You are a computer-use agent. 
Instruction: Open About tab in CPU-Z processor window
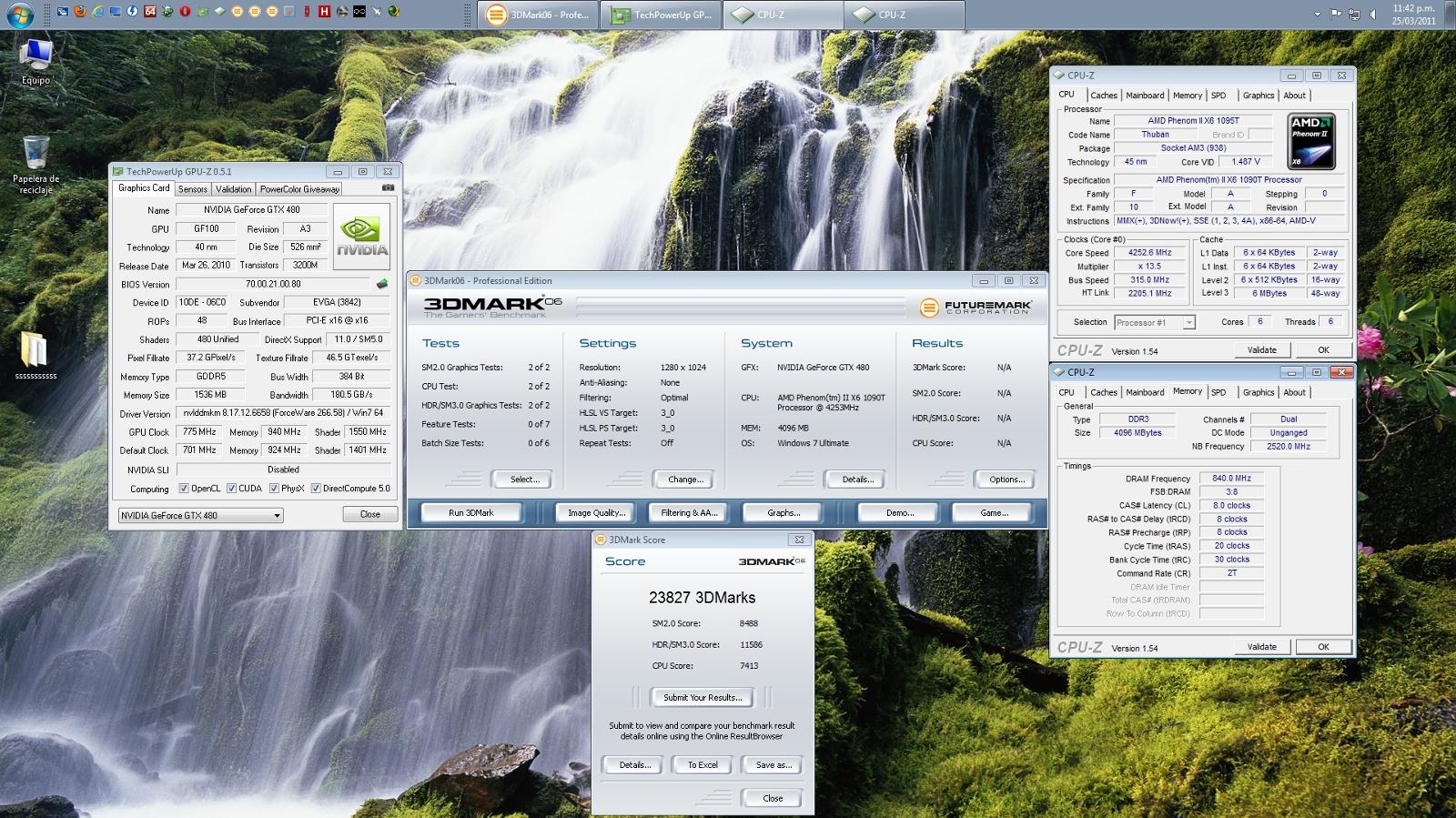point(1294,96)
